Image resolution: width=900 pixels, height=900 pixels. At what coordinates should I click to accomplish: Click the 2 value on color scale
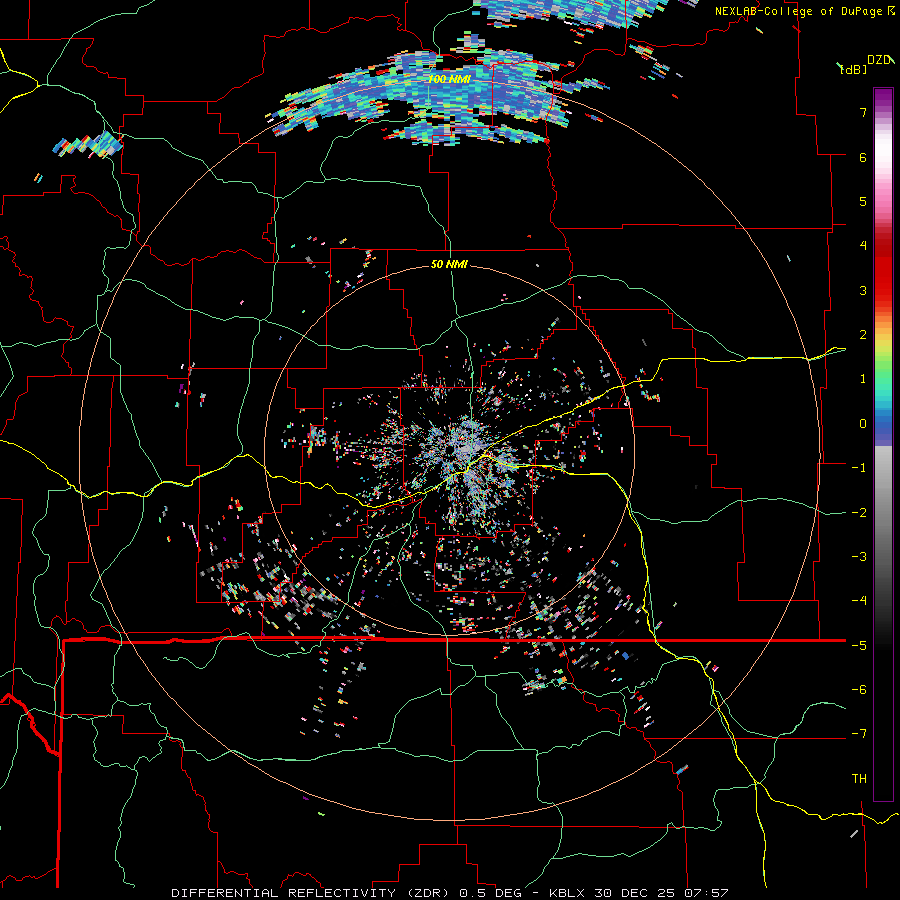pyautogui.click(x=863, y=335)
